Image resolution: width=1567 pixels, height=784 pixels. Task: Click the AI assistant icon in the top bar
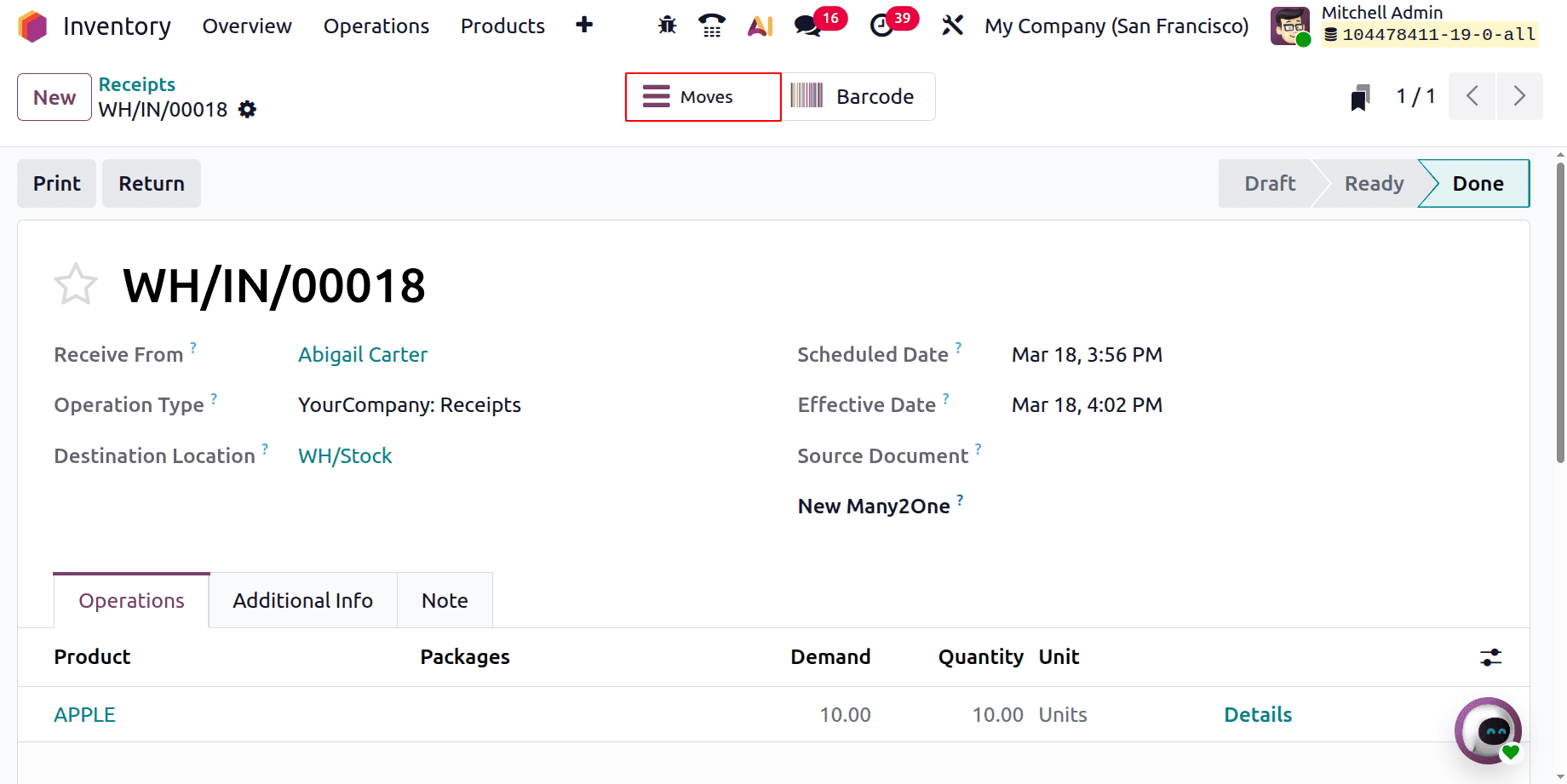[759, 26]
